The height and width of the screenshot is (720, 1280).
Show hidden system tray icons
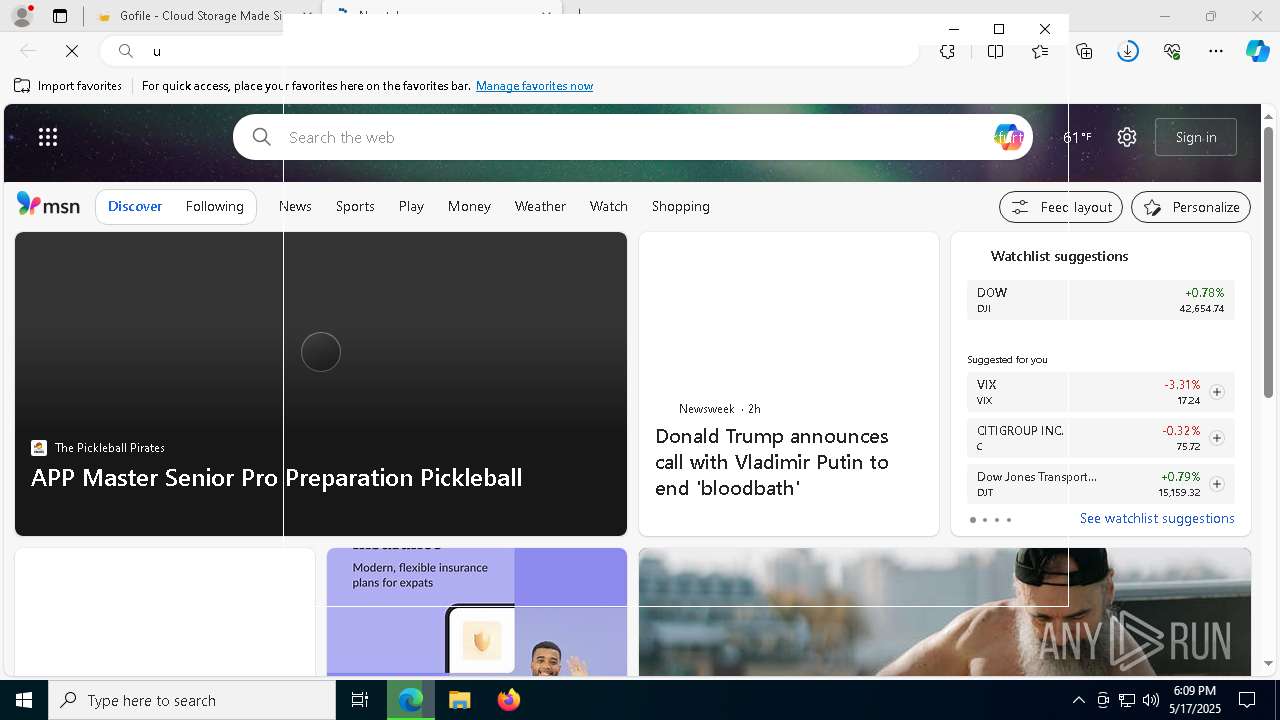(x=1078, y=700)
